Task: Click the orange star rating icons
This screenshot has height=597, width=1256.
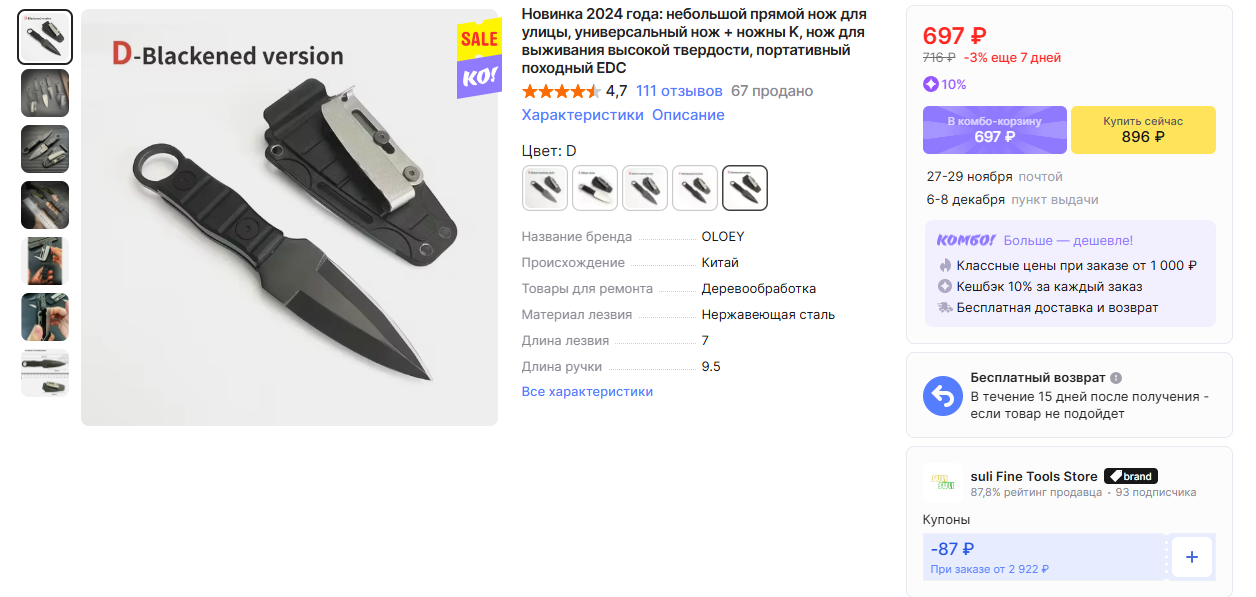Action: [x=561, y=91]
